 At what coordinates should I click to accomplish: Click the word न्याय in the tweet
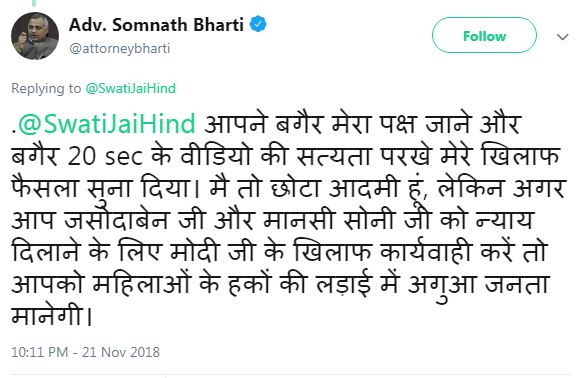point(505,220)
